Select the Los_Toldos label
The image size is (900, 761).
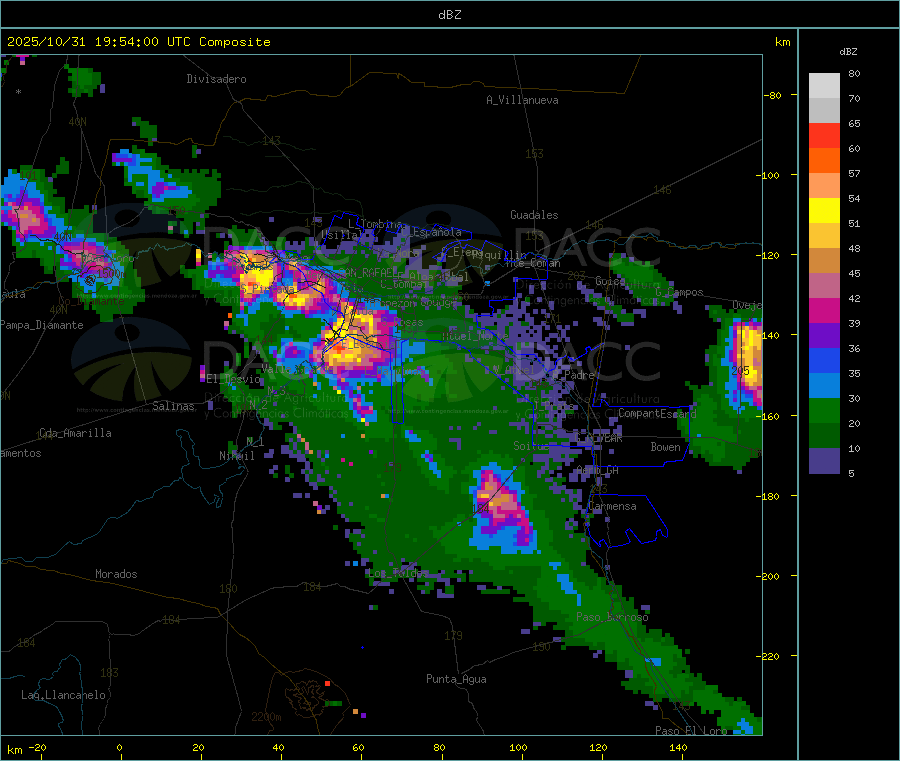click(398, 573)
